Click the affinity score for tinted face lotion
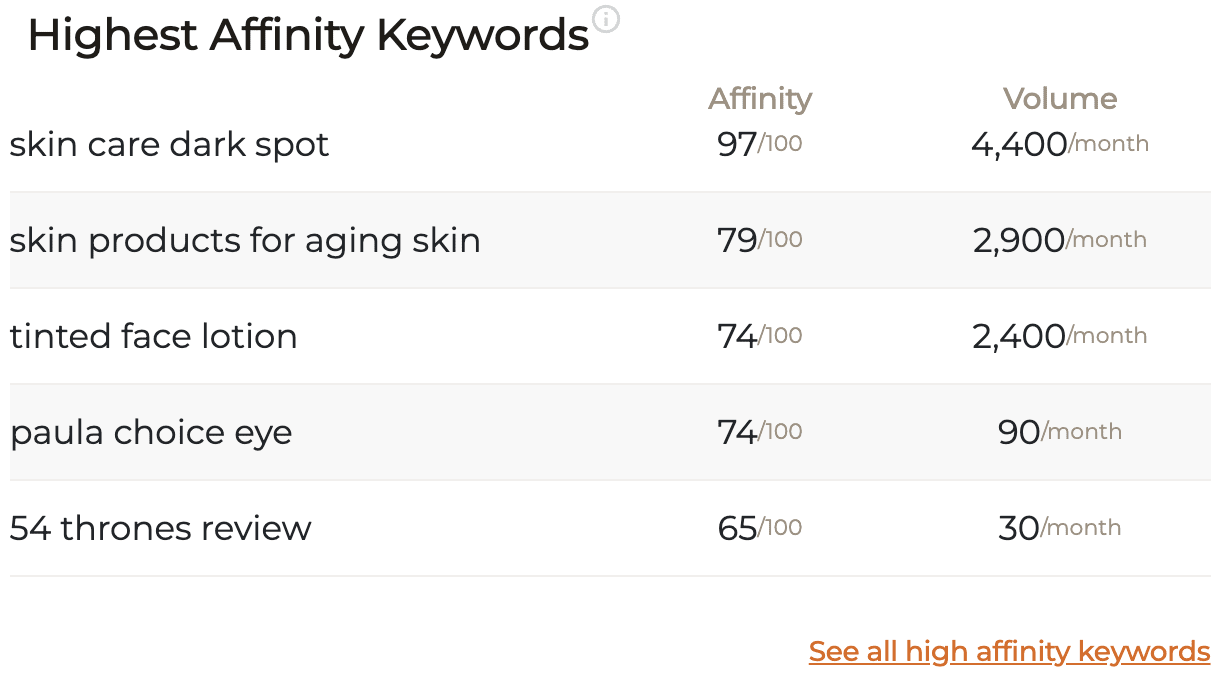The image size is (1222, 692). point(760,337)
